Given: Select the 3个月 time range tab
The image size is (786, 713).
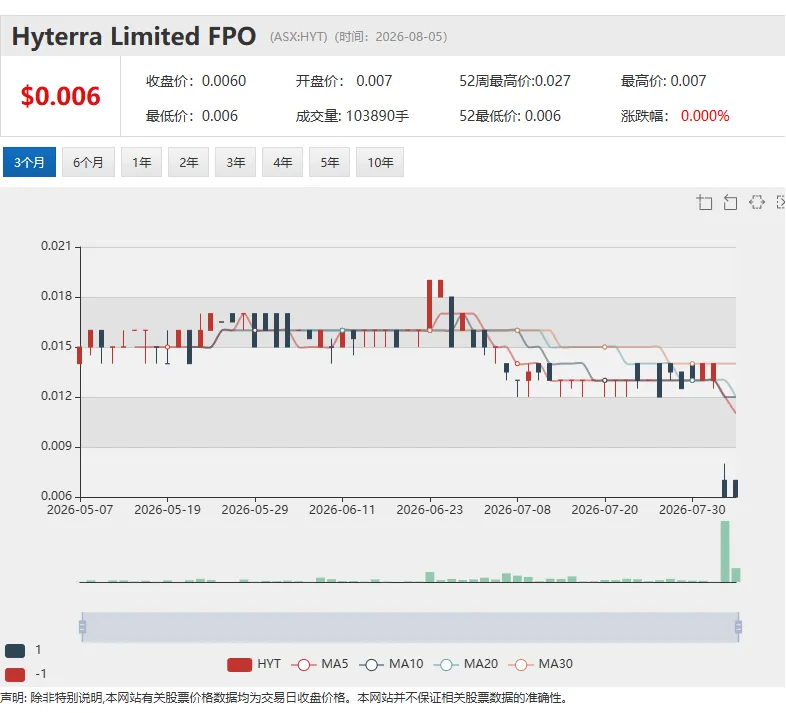Looking at the screenshot, I should 29,162.
